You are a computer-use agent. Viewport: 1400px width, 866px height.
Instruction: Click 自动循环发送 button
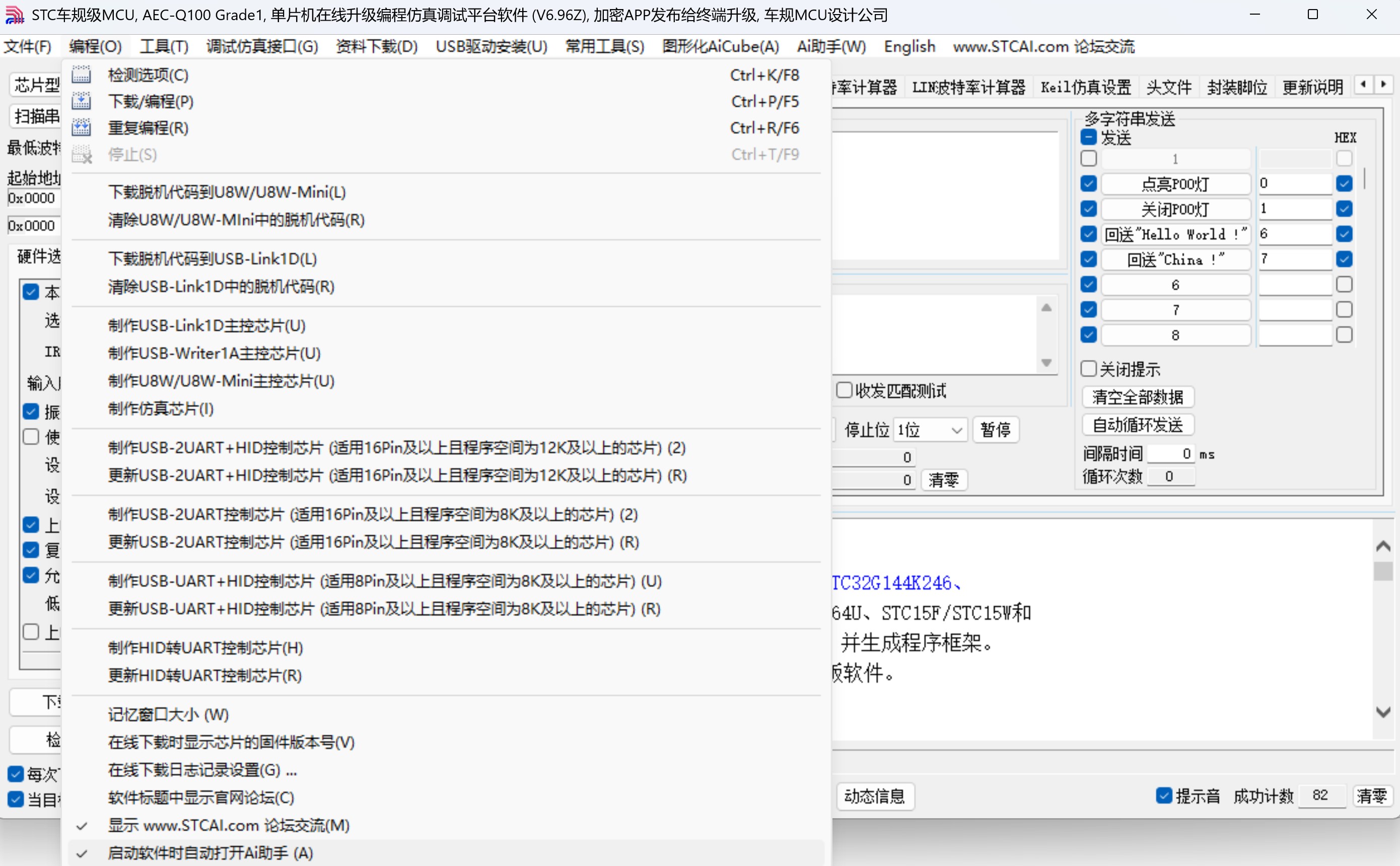(x=1138, y=425)
